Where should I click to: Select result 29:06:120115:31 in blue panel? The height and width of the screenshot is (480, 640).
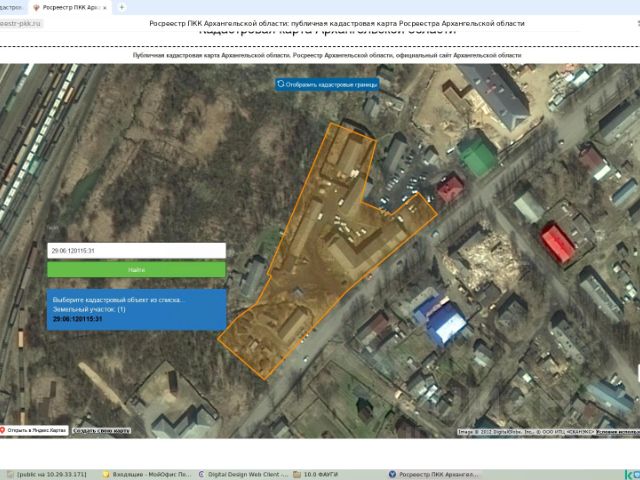point(78,319)
